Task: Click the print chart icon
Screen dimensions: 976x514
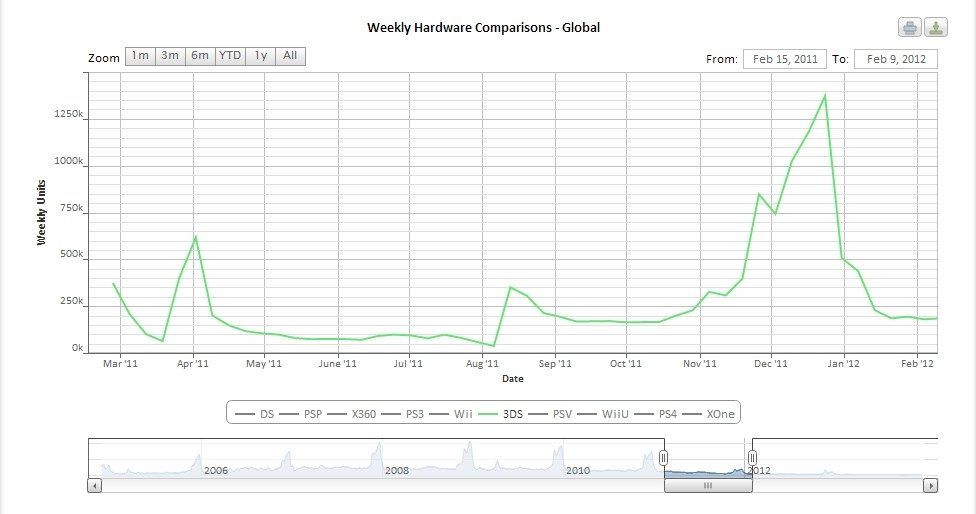Action: pyautogui.click(x=909, y=27)
